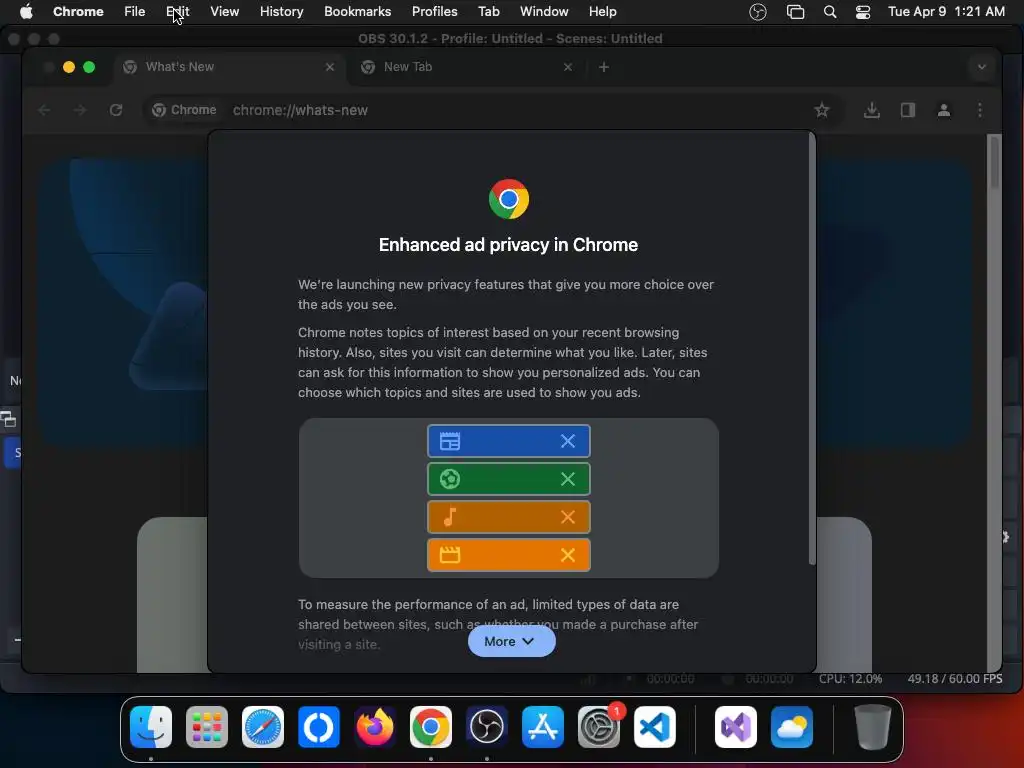Click the date and time in menu bar
The height and width of the screenshot is (768, 1024).
tap(946, 12)
